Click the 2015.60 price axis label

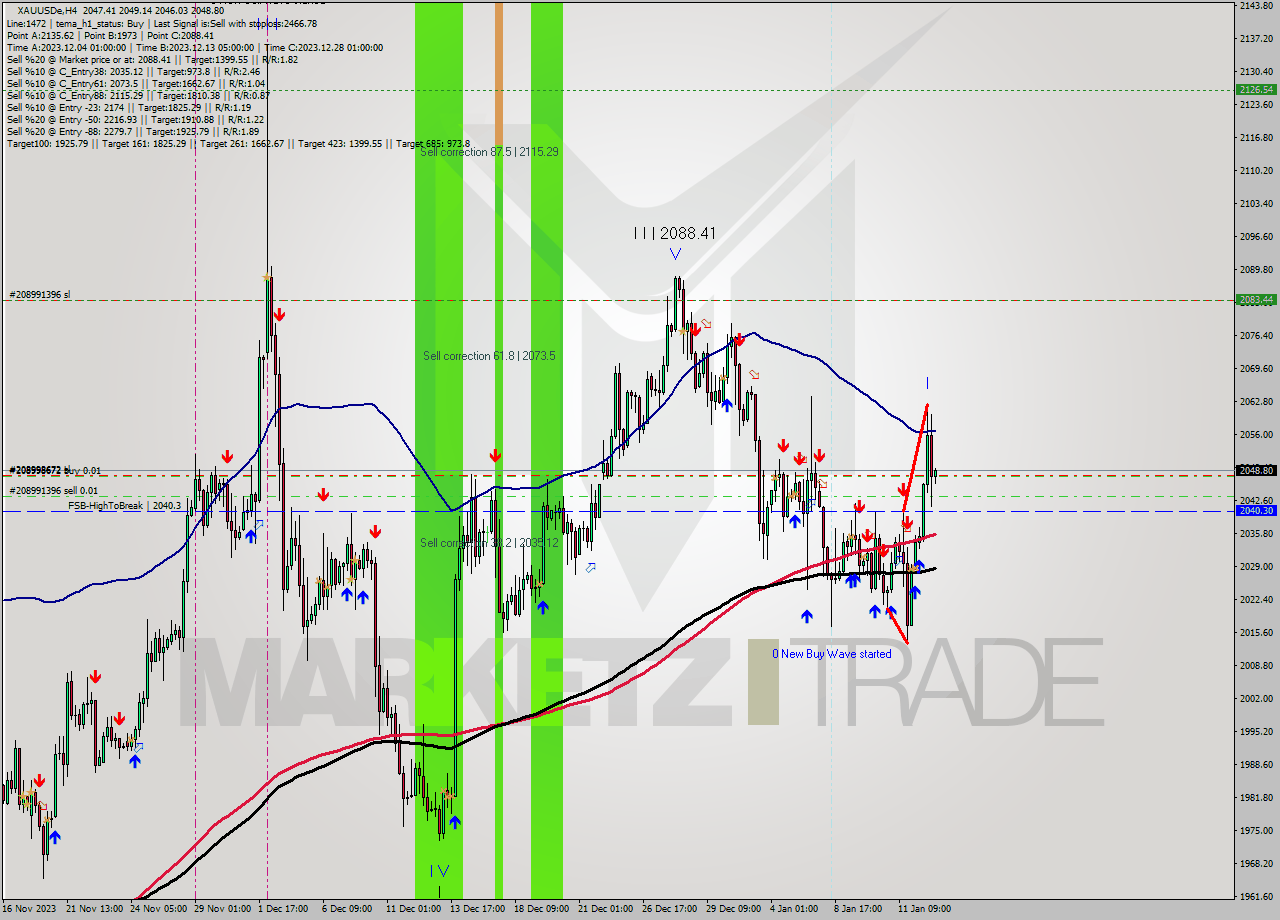tap(1256, 633)
